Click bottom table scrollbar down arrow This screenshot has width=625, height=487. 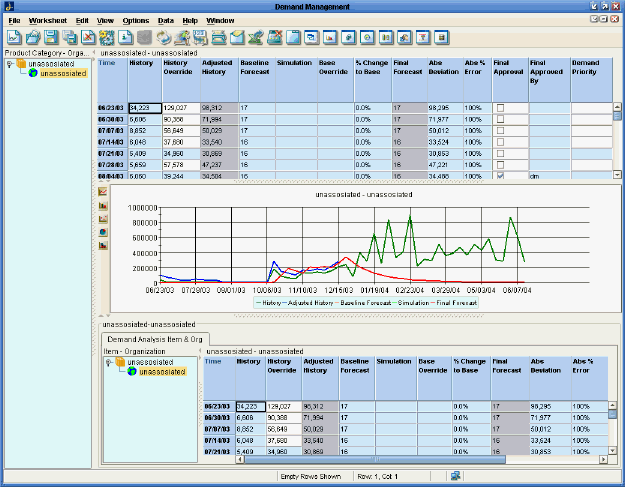point(613,450)
